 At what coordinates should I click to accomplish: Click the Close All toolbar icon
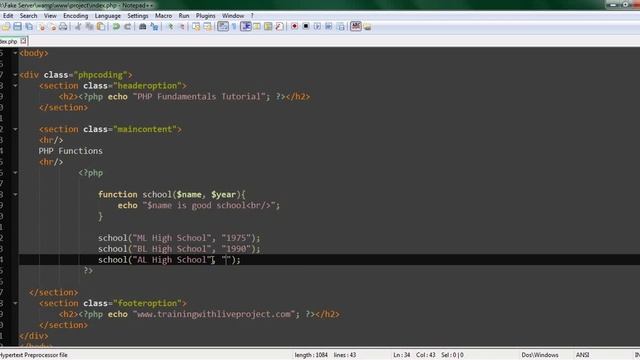(52, 27)
